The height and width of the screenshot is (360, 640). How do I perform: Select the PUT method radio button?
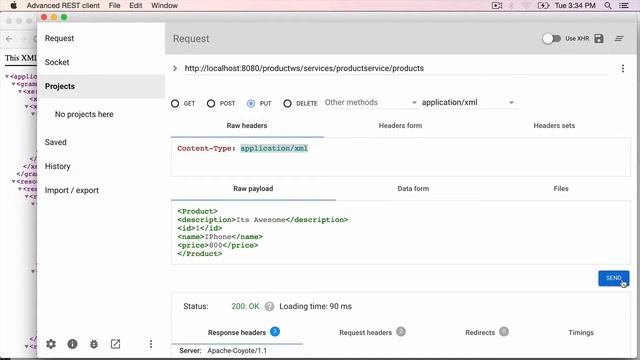(251, 103)
